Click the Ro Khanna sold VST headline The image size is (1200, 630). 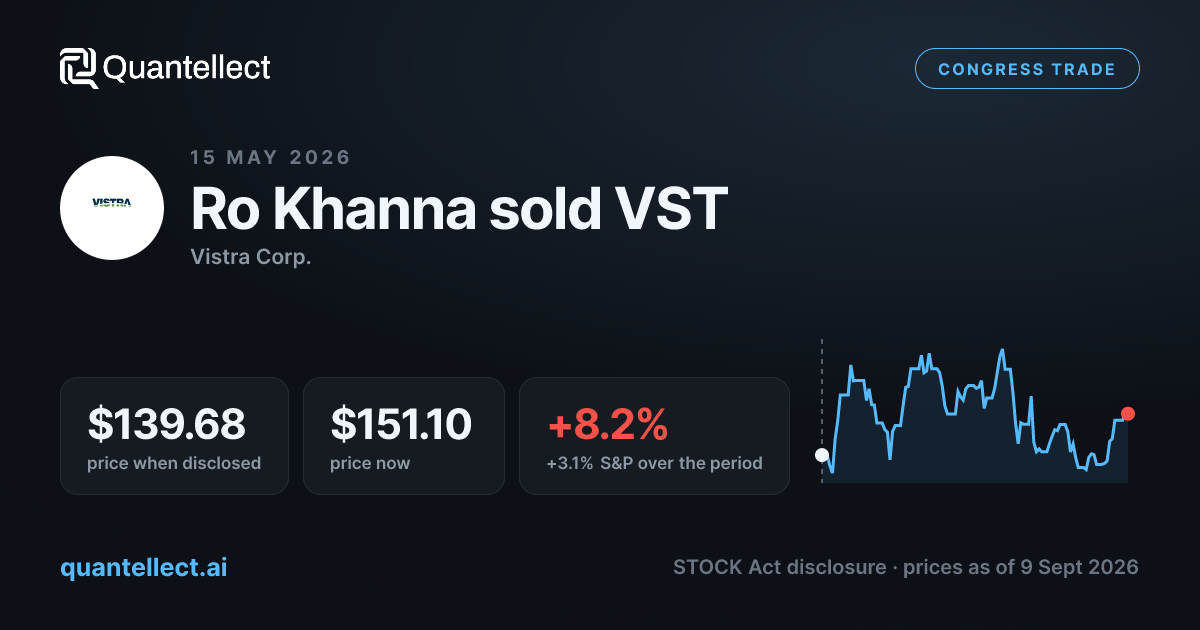pos(459,210)
